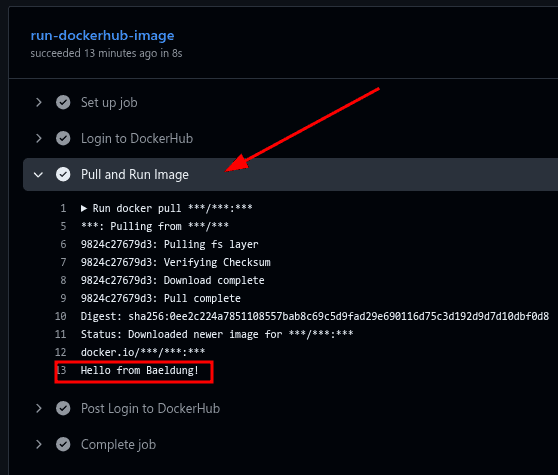The height and width of the screenshot is (475, 558).
Task: Expand the Login to DockerHub step
Action: [39, 138]
